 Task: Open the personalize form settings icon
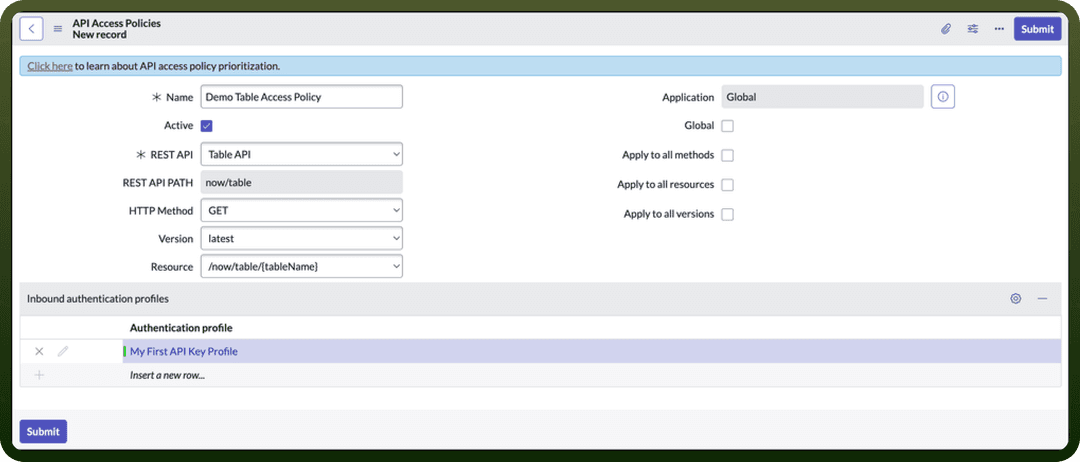click(973, 29)
